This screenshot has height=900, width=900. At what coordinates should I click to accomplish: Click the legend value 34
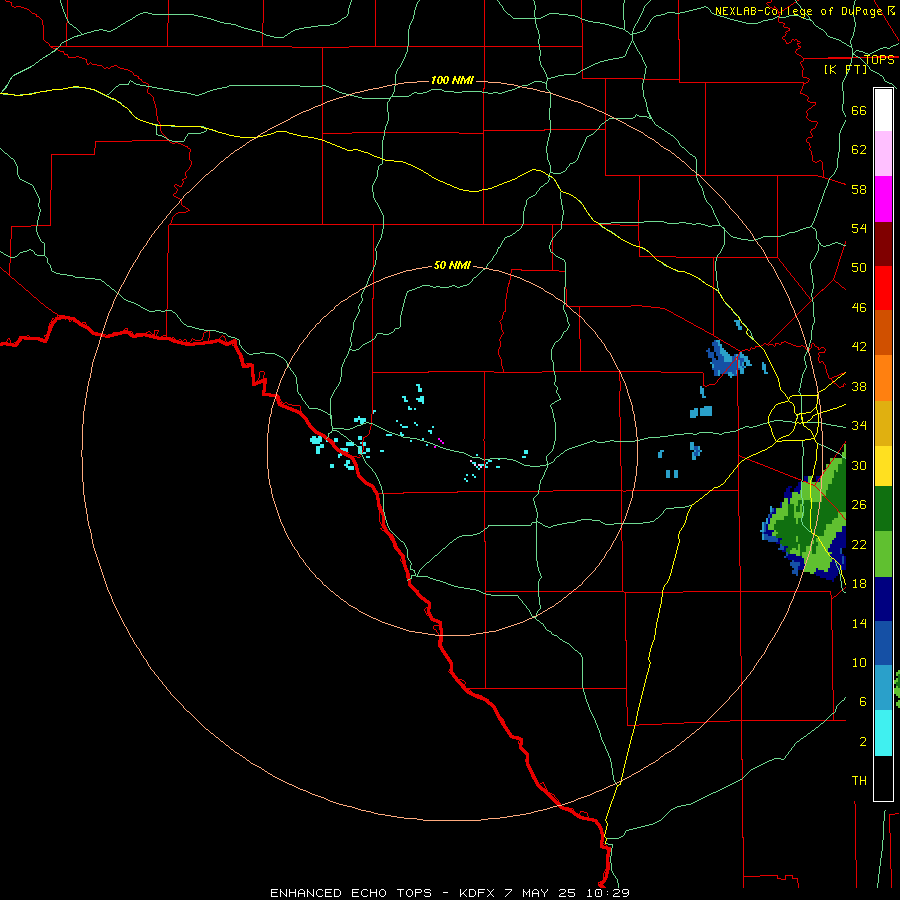(x=859, y=426)
